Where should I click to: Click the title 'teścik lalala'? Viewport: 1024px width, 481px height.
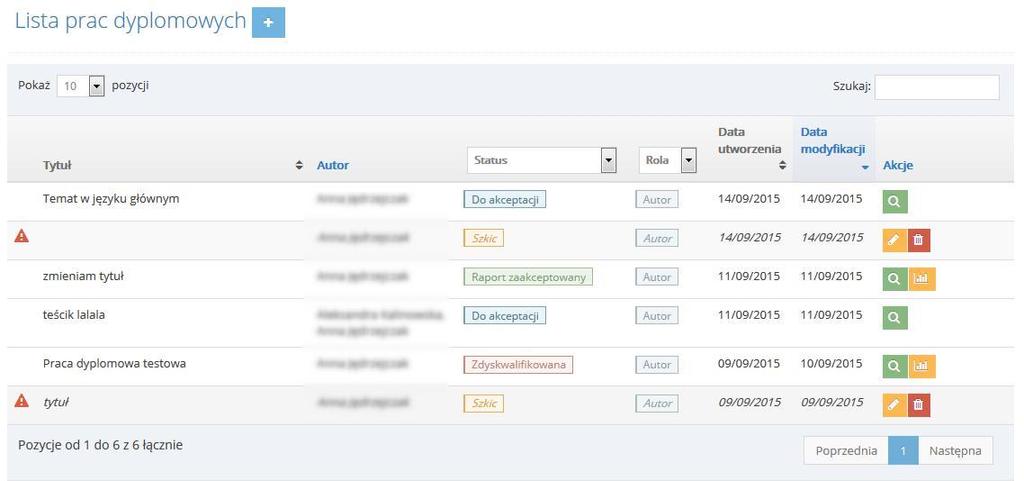click(x=74, y=315)
